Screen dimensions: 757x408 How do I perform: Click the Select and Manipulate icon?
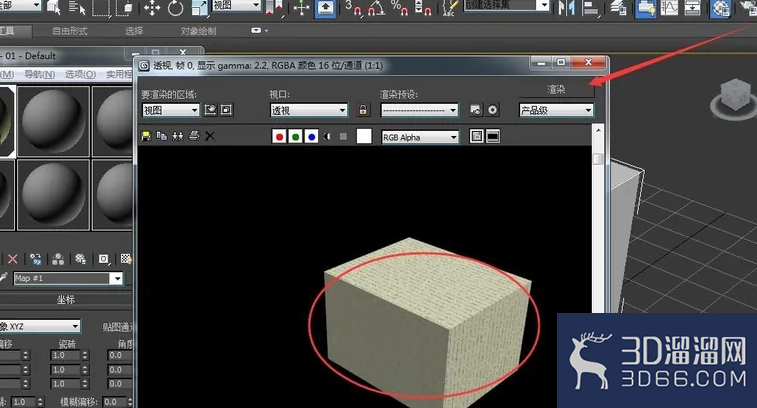tap(301, 8)
